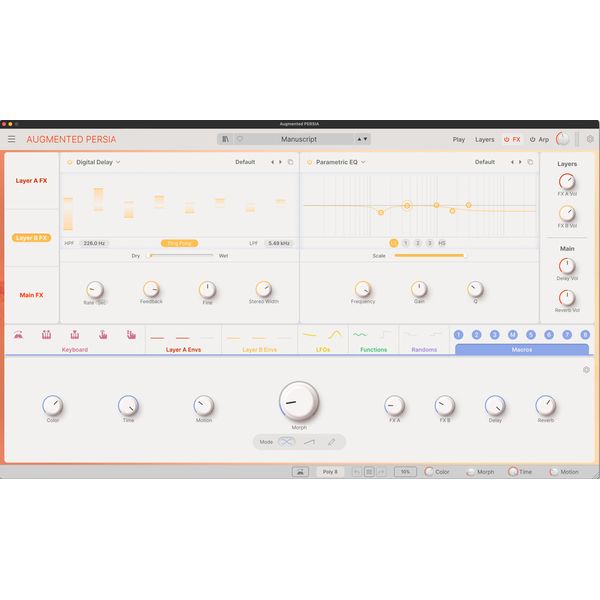Click the keyboard icon in the bottom bar
This screenshot has width=600, height=600.
300,471
